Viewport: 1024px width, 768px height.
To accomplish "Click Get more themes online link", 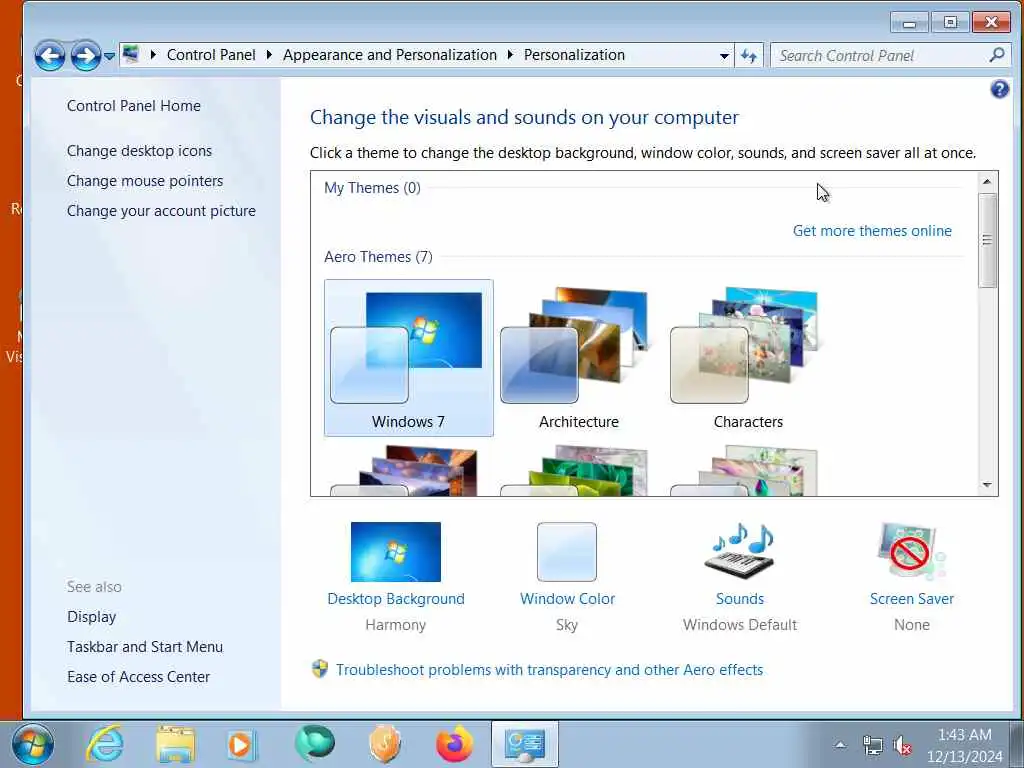I will click(x=872, y=231).
